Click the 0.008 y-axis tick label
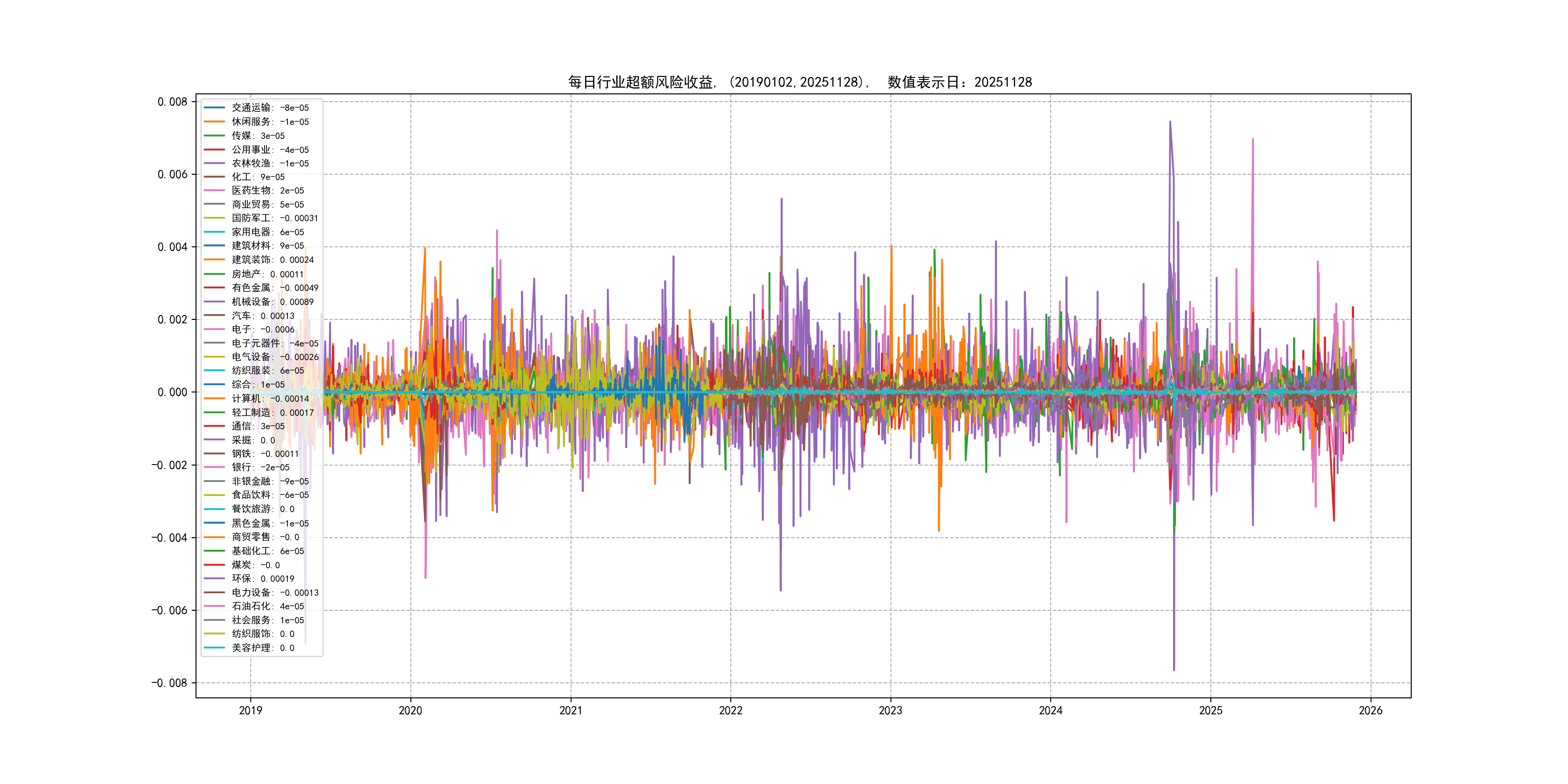The width and height of the screenshot is (1568, 784). [x=172, y=102]
